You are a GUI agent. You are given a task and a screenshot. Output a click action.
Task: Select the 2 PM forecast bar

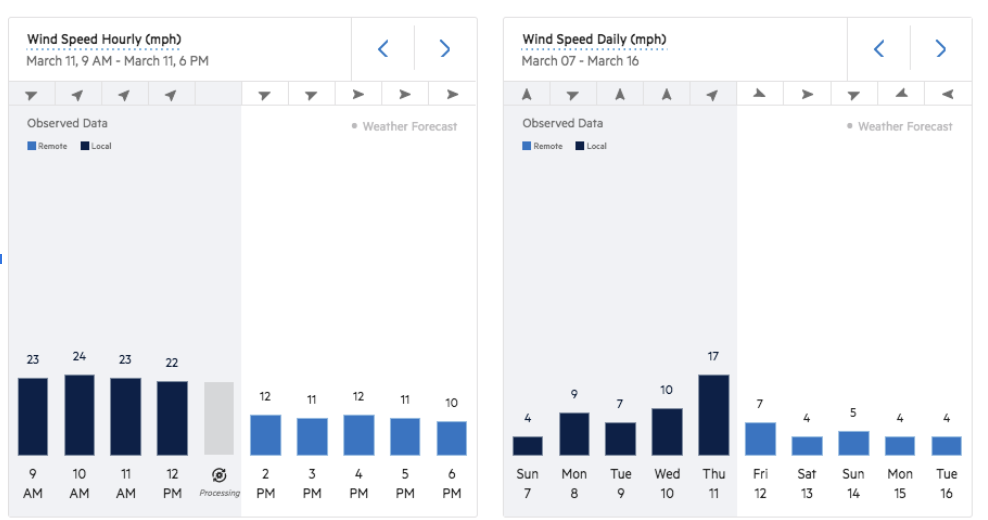(x=265, y=435)
